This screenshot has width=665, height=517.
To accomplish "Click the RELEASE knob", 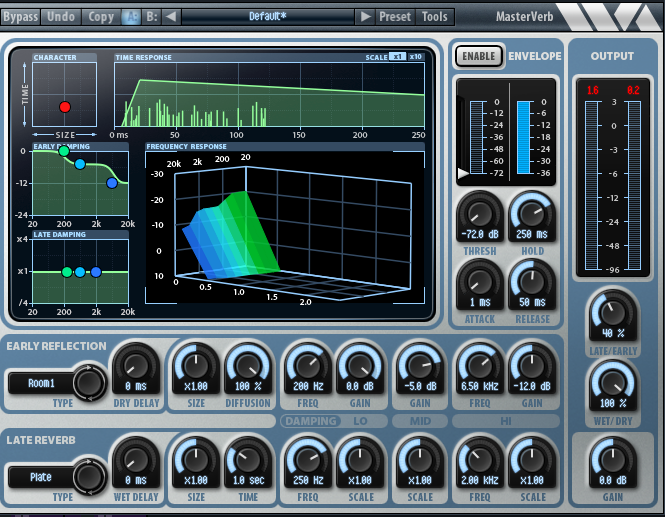I will click(x=532, y=280).
